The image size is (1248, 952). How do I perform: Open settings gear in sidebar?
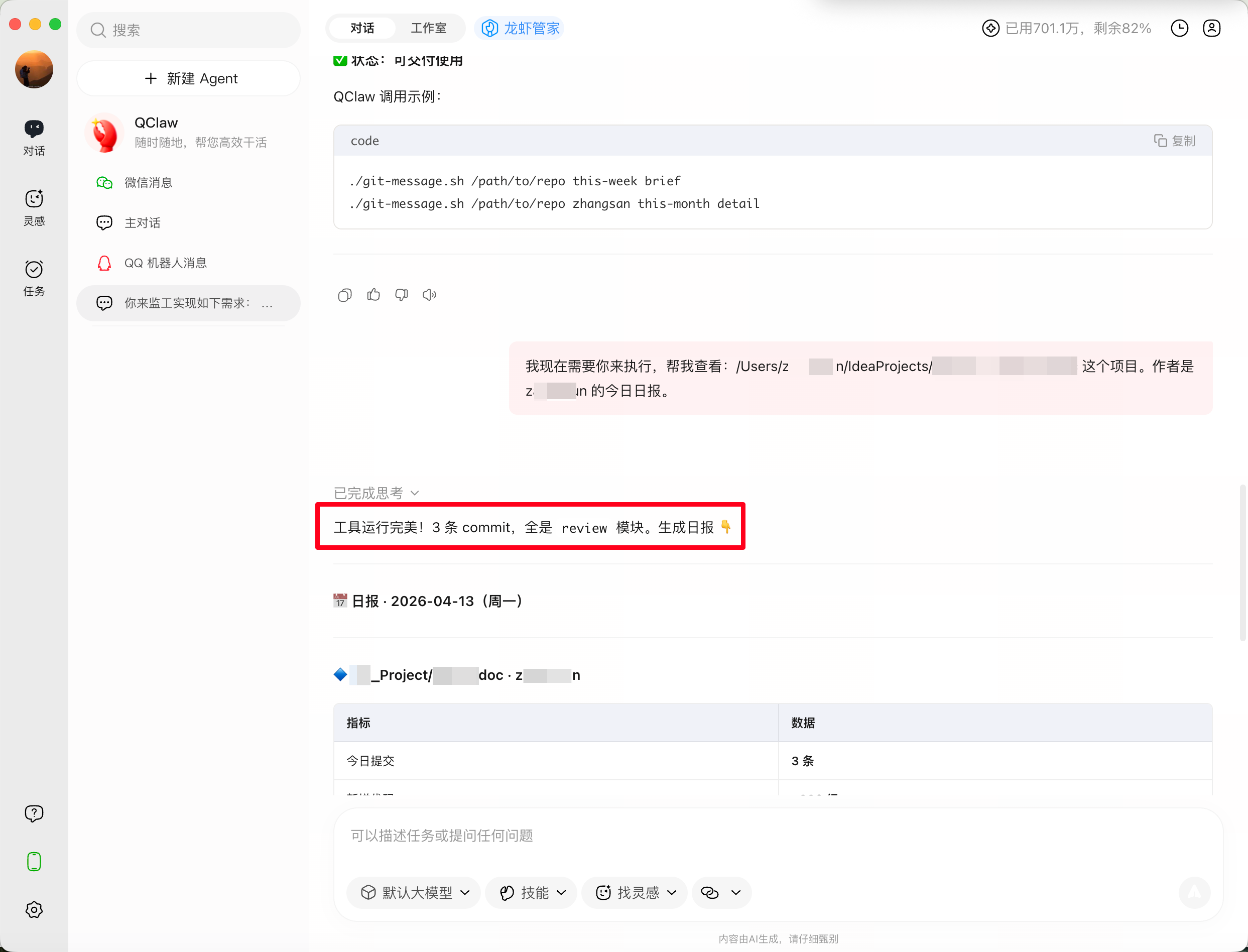coord(34,909)
